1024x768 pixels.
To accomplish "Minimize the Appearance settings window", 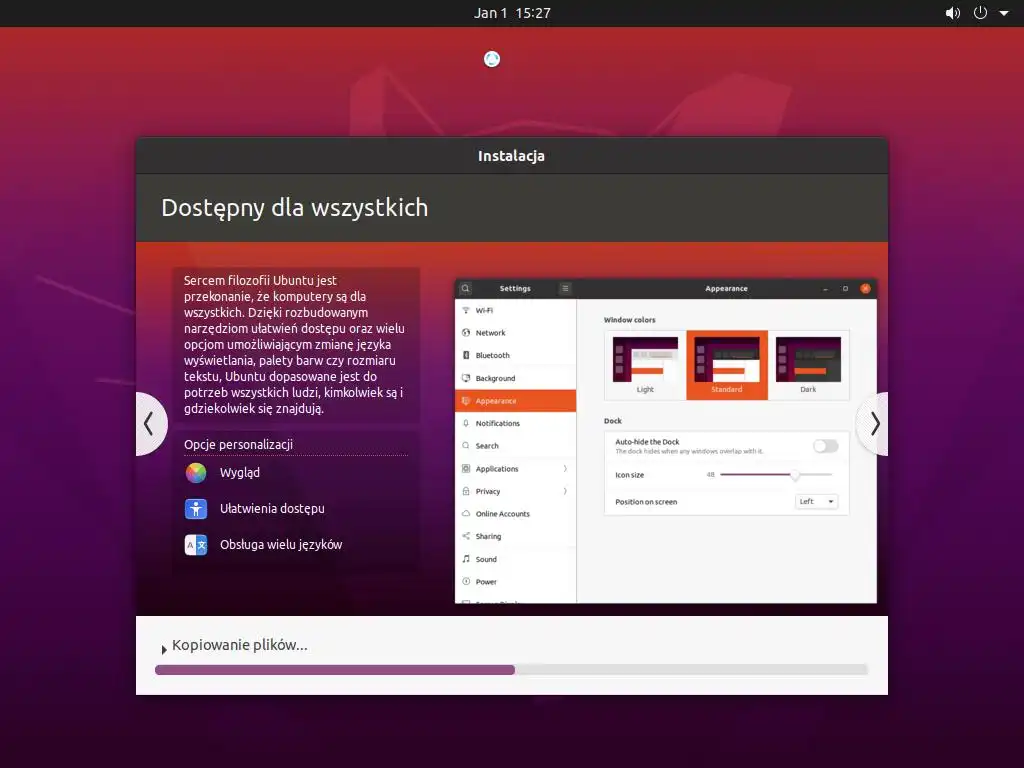I will pos(825,289).
